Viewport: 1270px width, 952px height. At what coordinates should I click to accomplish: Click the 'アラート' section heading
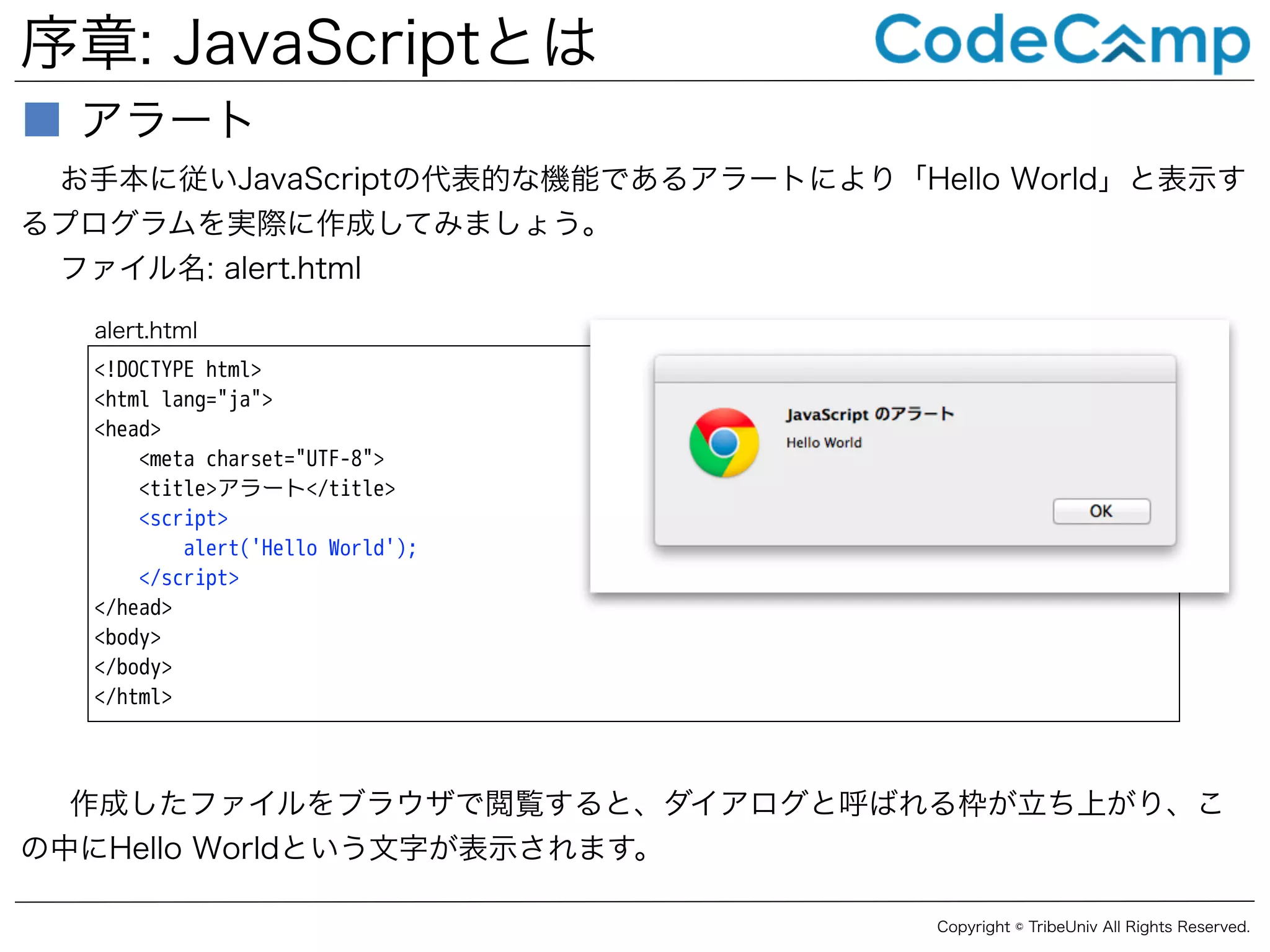pos(167,119)
